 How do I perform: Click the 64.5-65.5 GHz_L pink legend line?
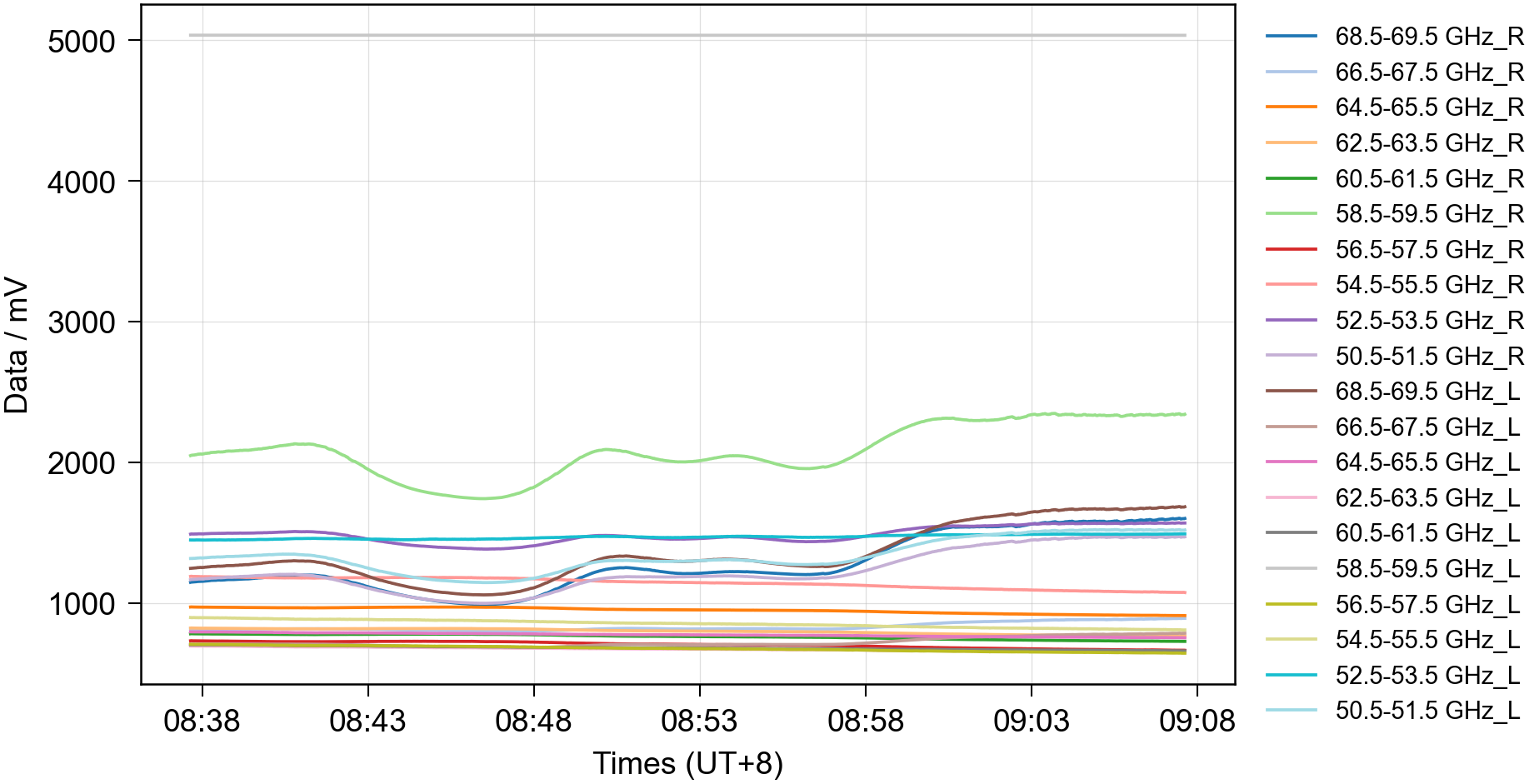pyautogui.click(x=1292, y=462)
